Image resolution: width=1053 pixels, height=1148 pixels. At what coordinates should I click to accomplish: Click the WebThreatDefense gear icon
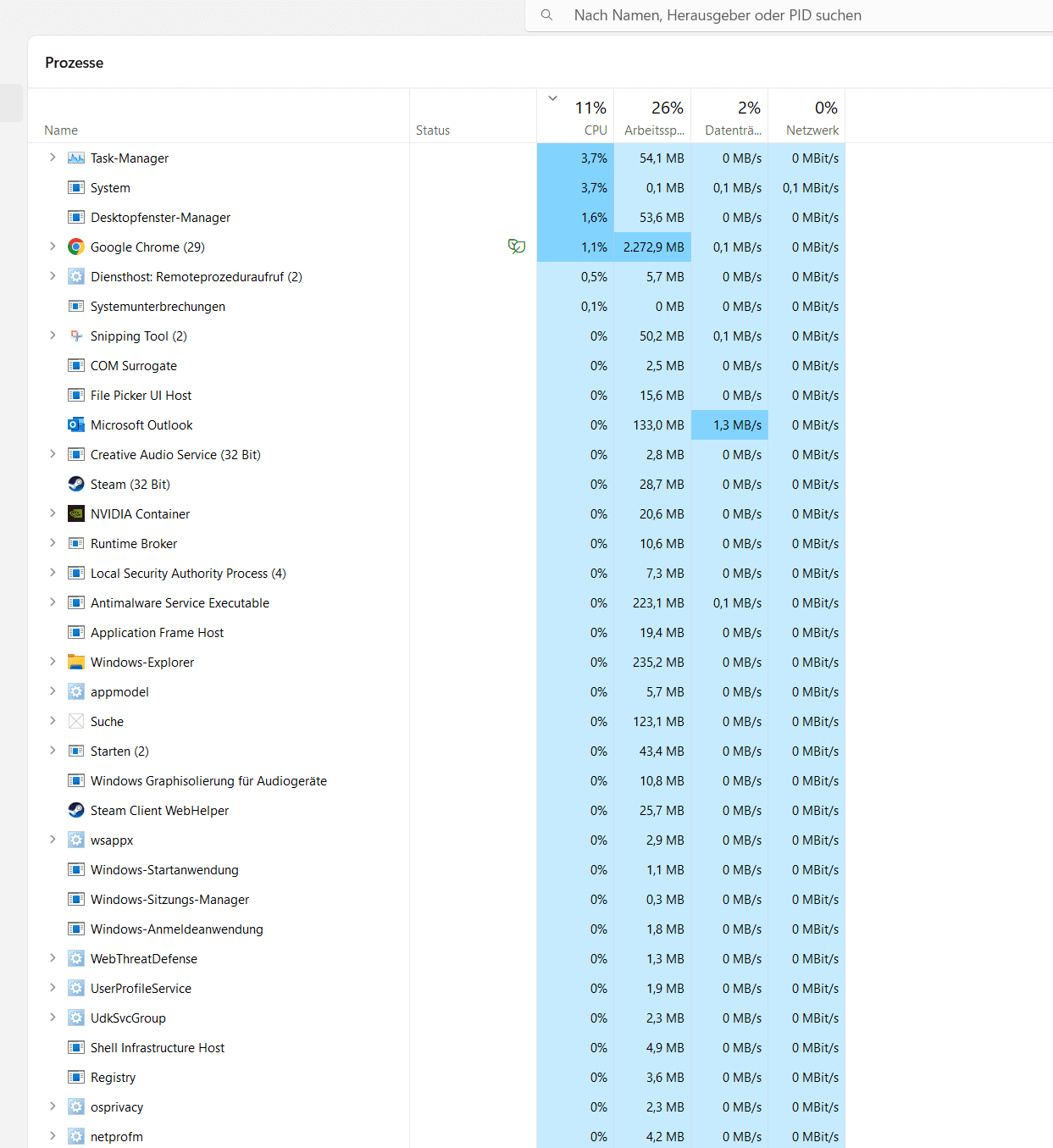[76, 959]
